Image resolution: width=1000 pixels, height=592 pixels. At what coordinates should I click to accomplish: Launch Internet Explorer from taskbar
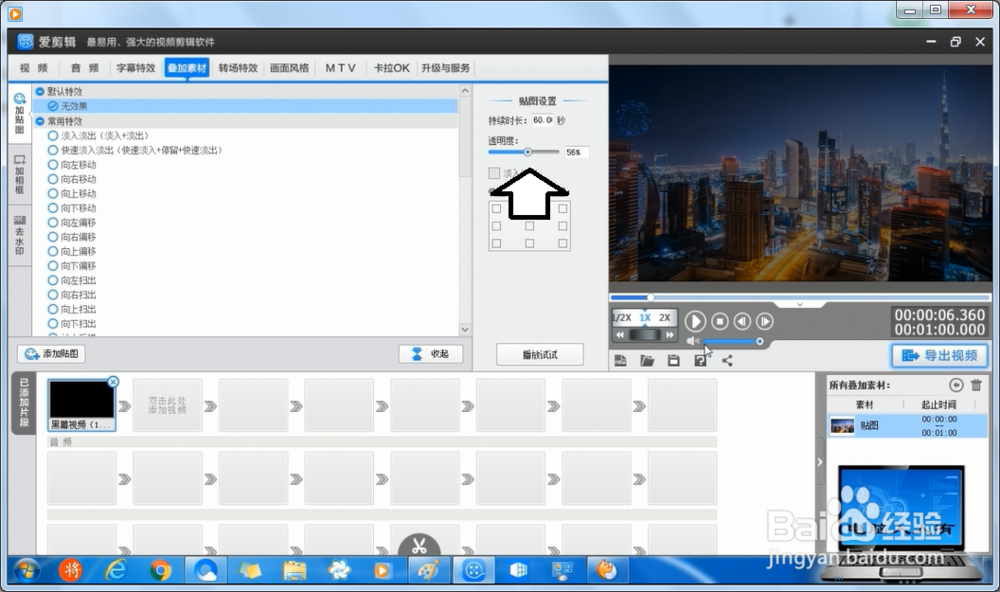pyautogui.click(x=116, y=570)
